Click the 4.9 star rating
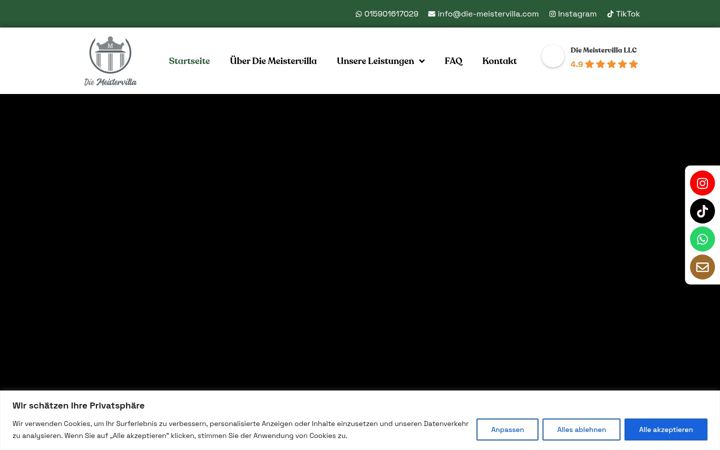Viewport: 720px width, 450px height. tap(604, 64)
